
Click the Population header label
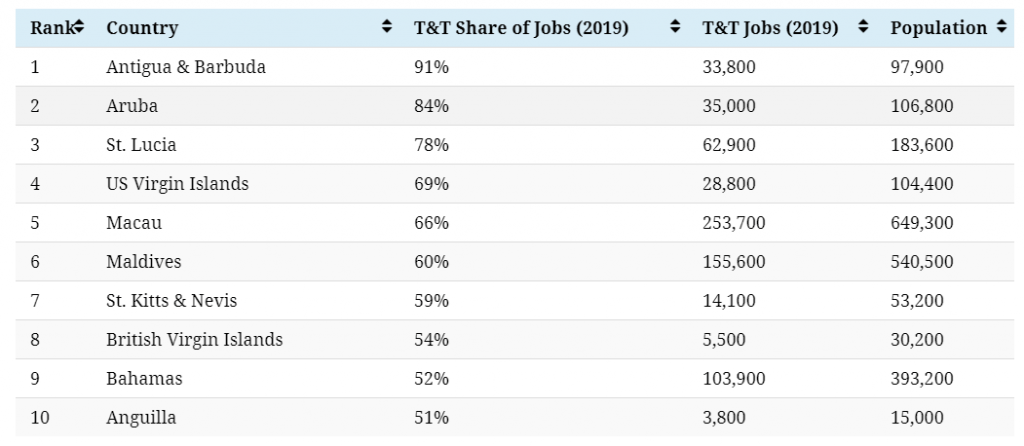(x=938, y=28)
